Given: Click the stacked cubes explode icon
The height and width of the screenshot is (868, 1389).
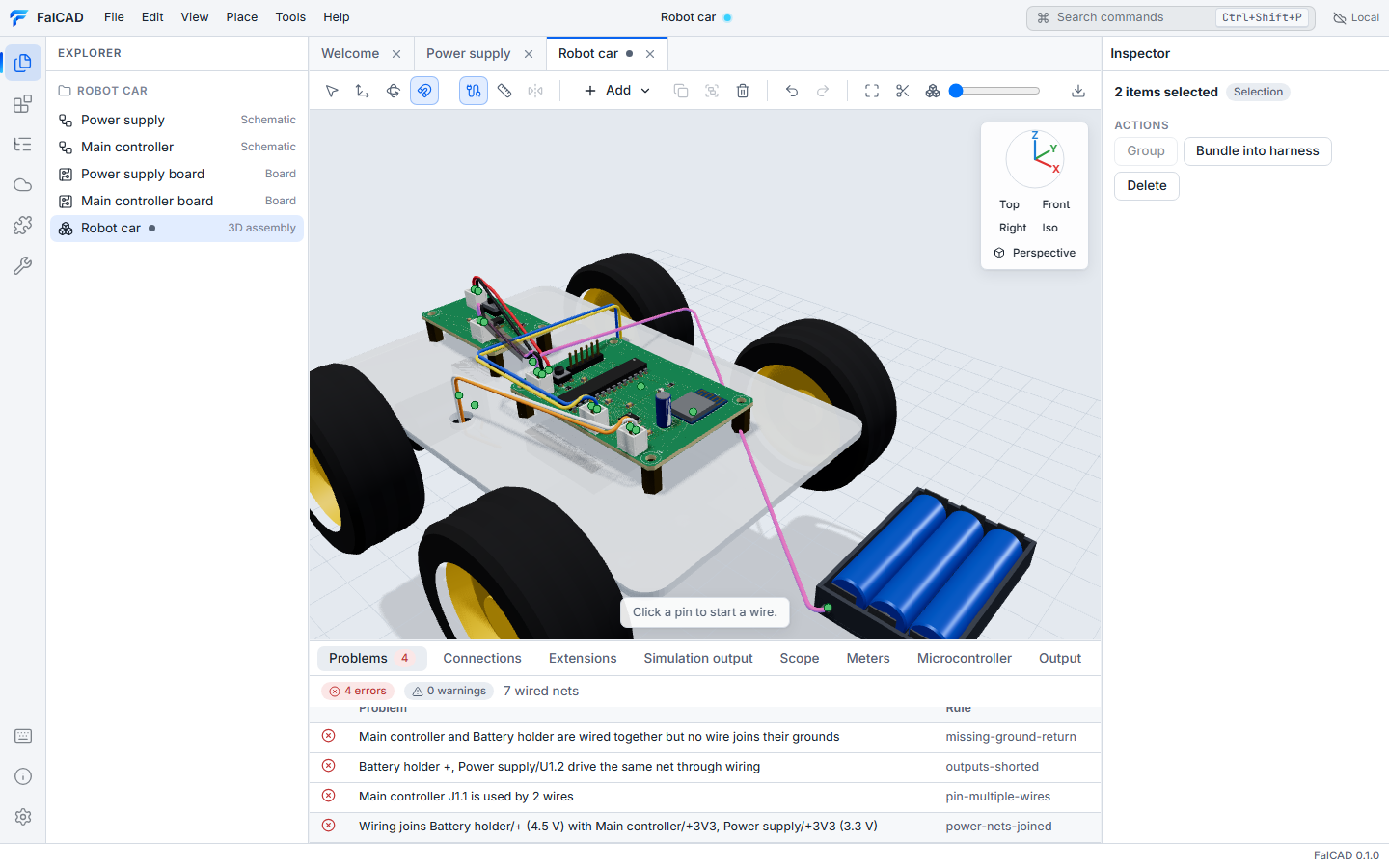Looking at the screenshot, I should [933, 91].
